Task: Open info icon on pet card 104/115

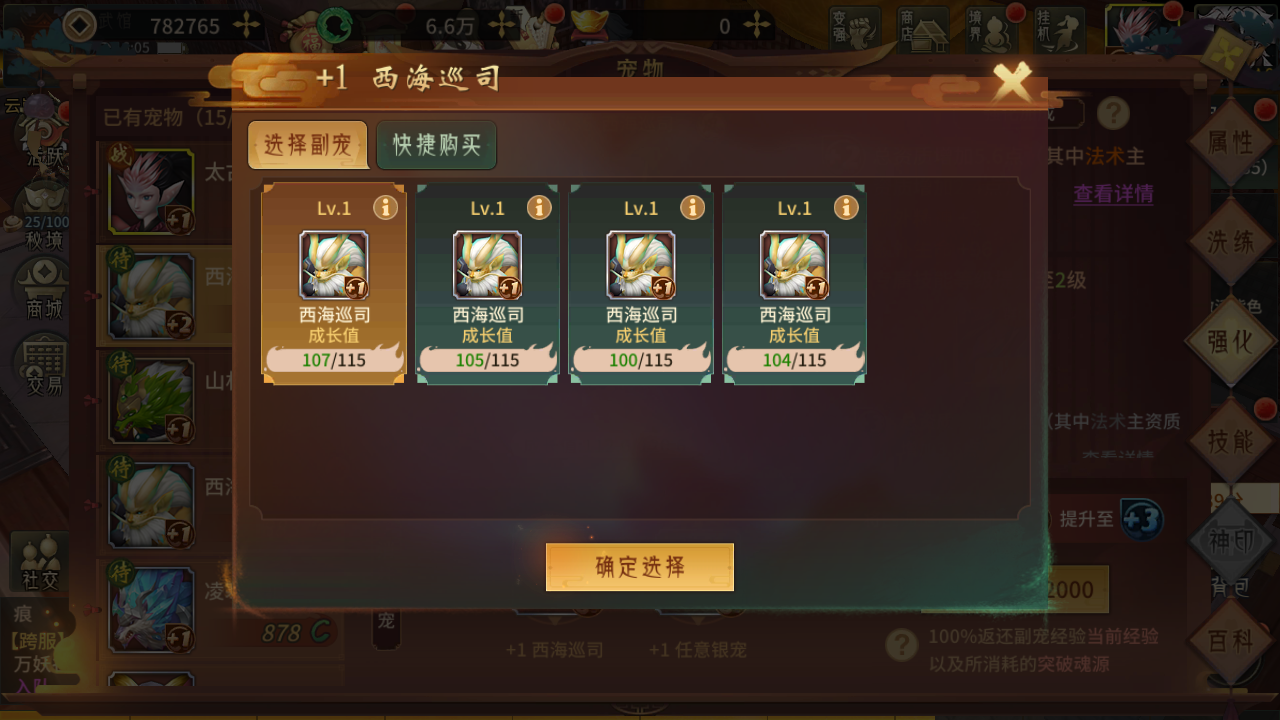Action: tap(846, 207)
